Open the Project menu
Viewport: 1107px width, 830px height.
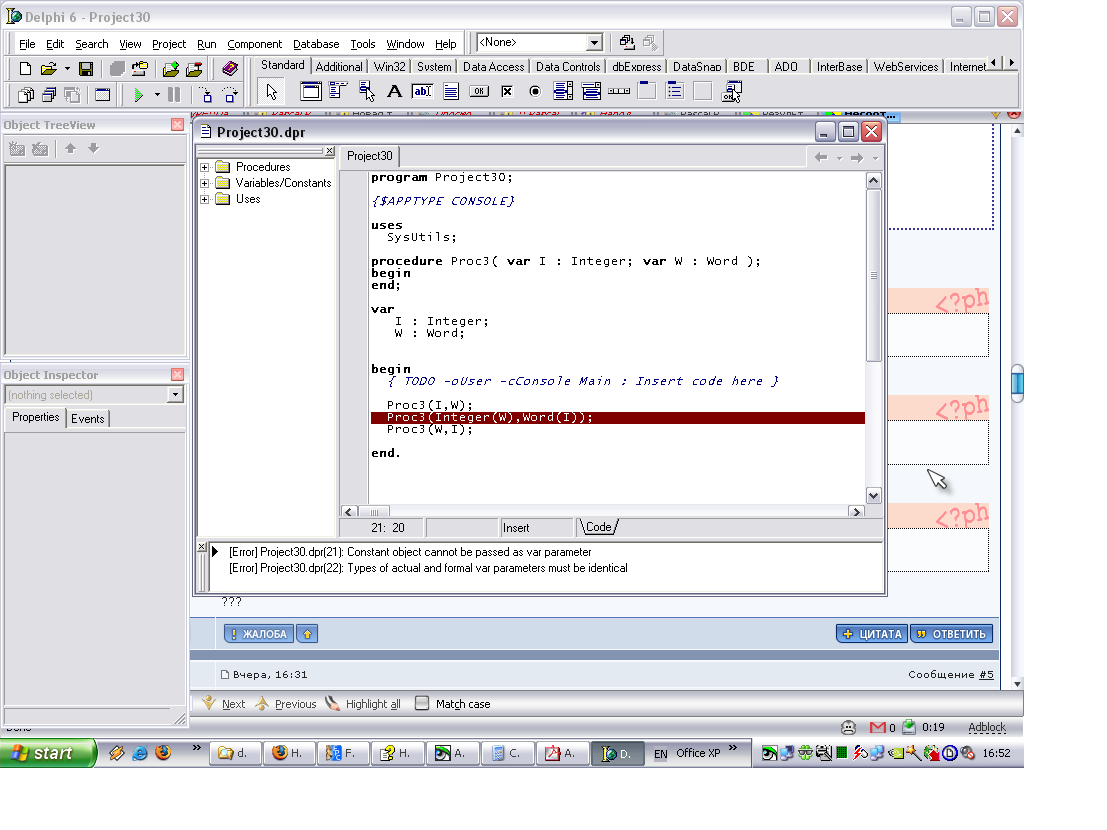click(x=169, y=44)
